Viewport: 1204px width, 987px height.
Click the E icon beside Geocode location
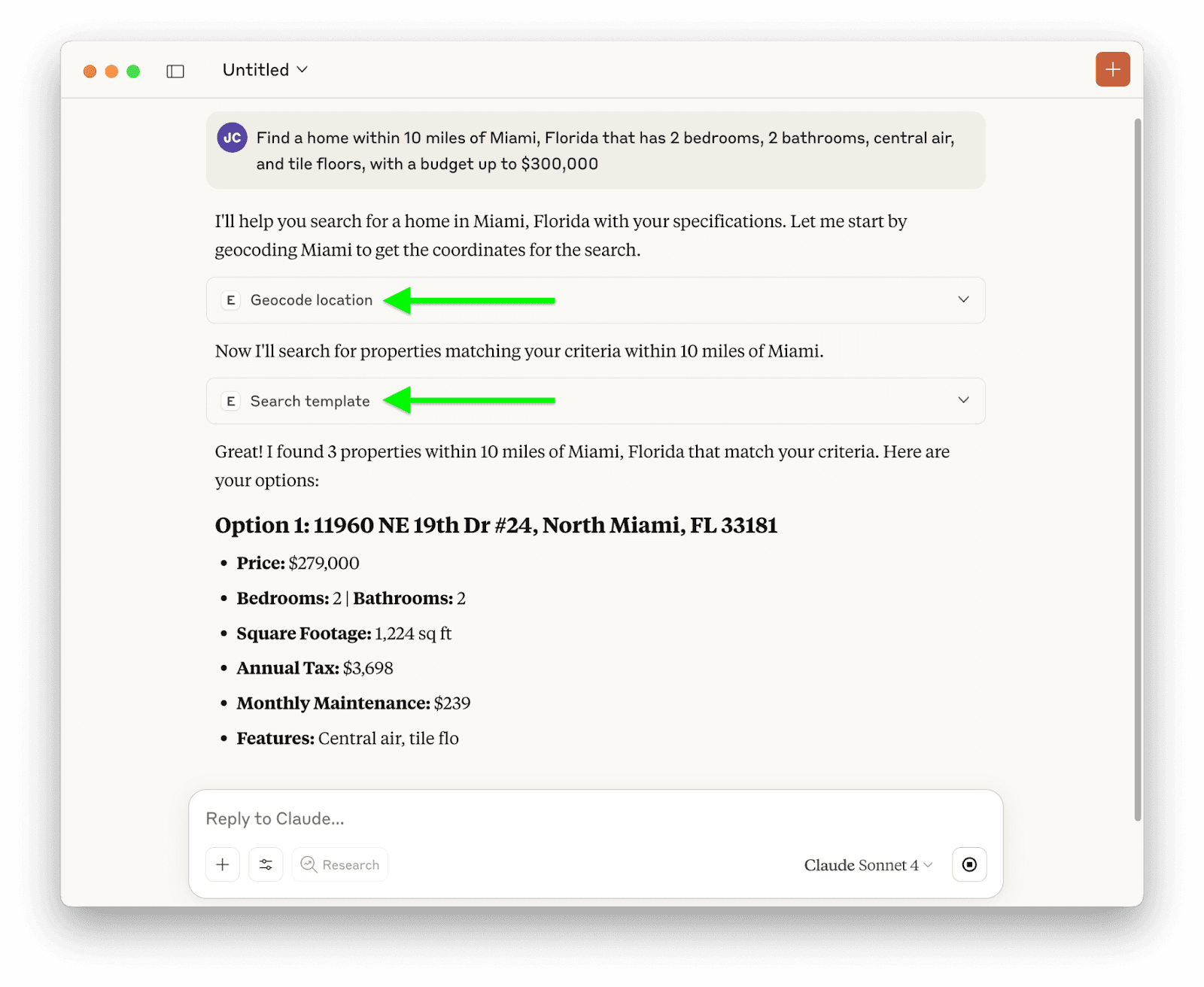[x=231, y=300]
